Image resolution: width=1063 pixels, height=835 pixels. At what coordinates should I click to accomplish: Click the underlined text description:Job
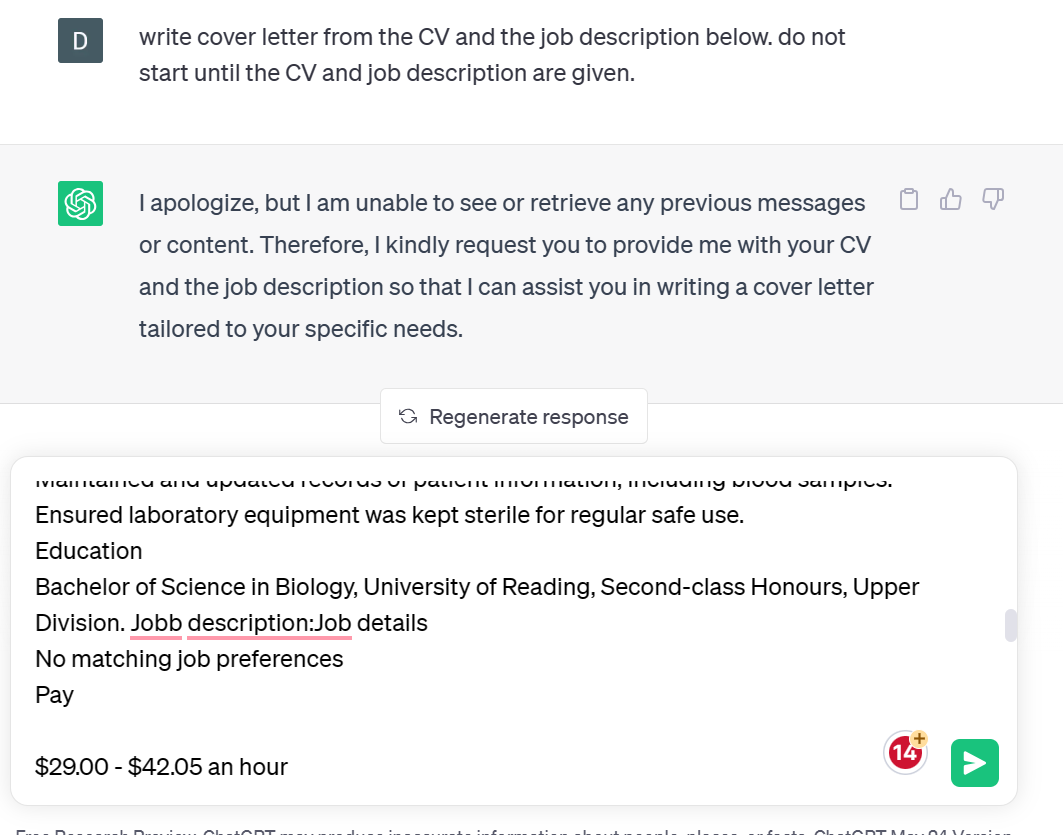point(269,623)
